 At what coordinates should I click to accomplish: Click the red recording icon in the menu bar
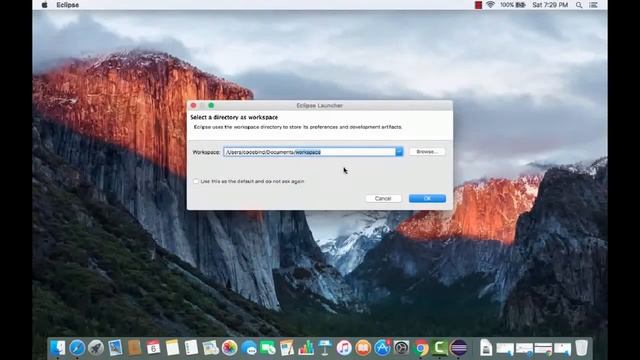pyautogui.click(x=478, y=5)
